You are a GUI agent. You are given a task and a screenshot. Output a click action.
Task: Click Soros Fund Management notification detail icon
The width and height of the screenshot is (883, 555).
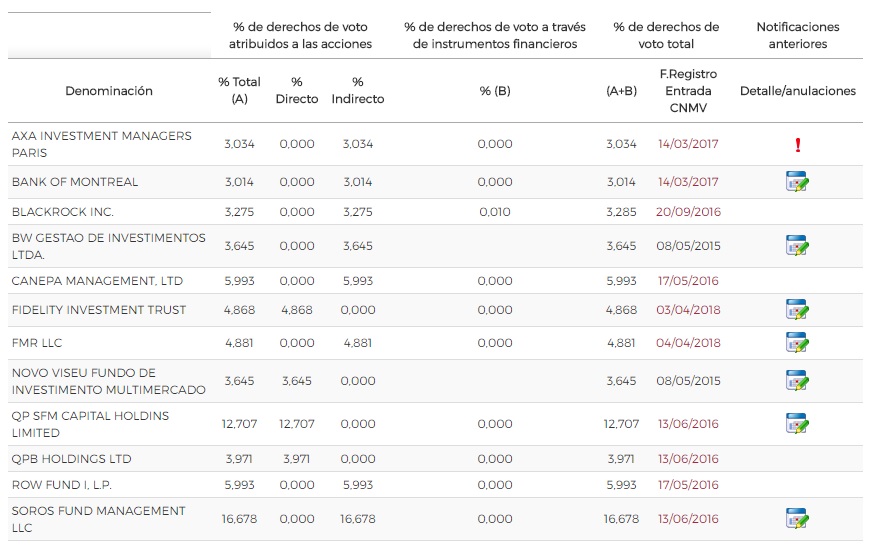tap(797, 519)
